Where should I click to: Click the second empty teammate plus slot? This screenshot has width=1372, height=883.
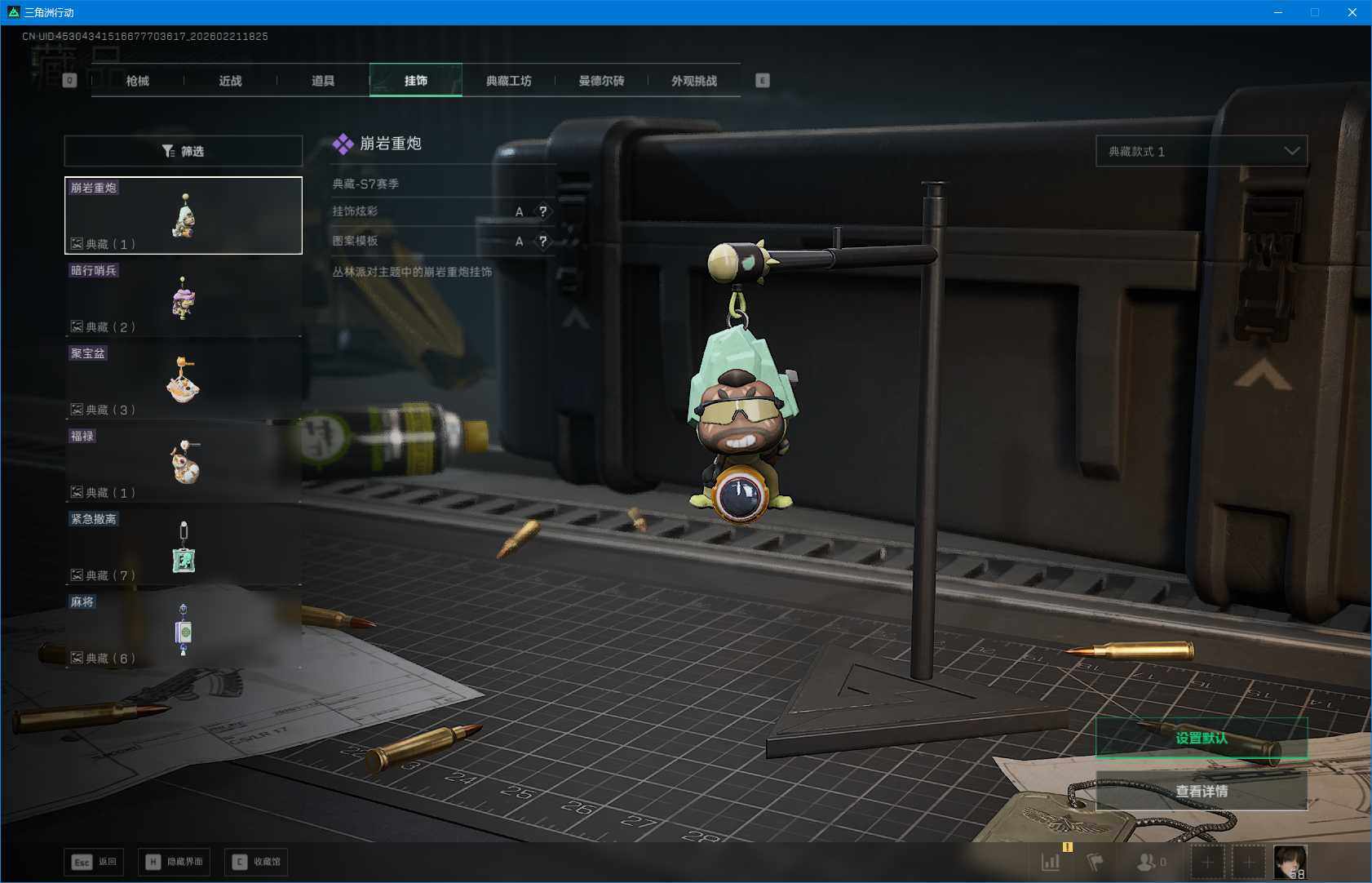1249,862
